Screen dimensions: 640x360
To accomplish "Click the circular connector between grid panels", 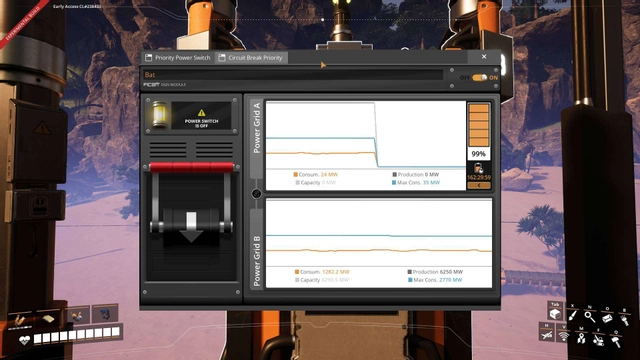I will tap(256, 193).
